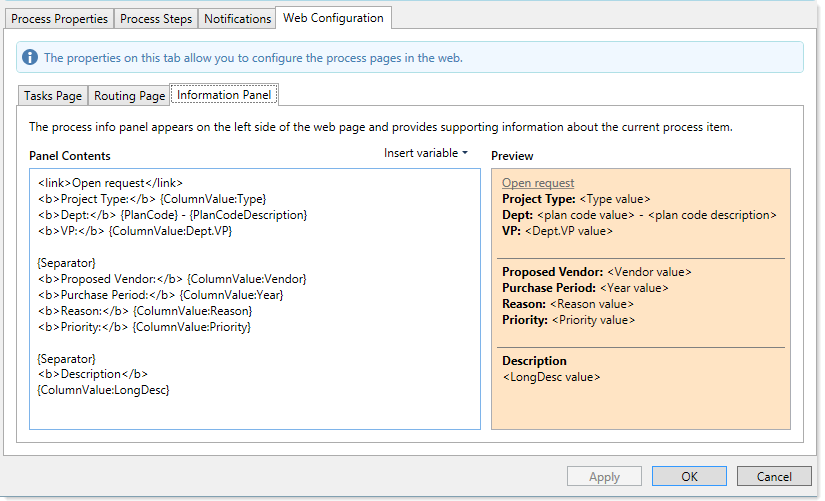Viewport: 825px width, 501px height.
Task: Go to the Notifications tab
Action: tap(238, 19)
